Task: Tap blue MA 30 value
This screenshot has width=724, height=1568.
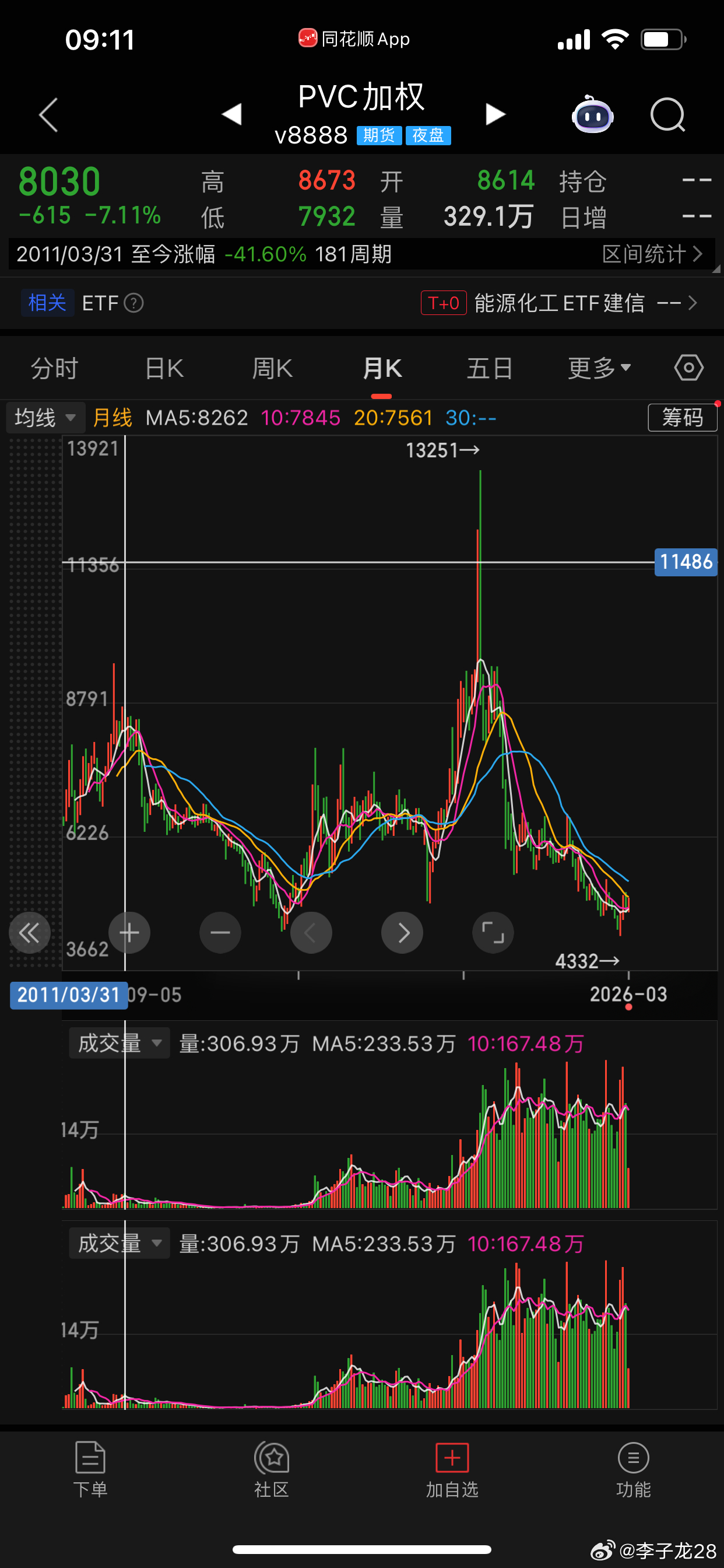Action: pyautogui.click(x=471, y=418)
